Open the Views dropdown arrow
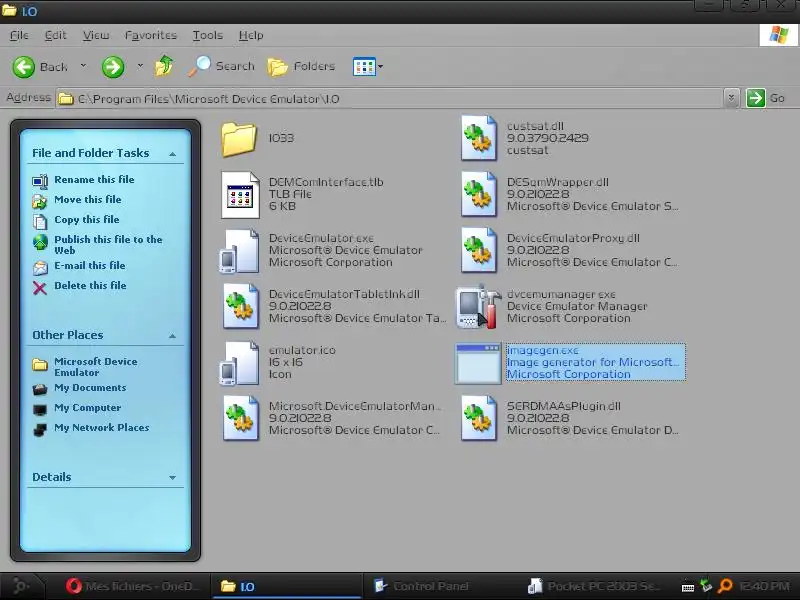 pos(380,66)
